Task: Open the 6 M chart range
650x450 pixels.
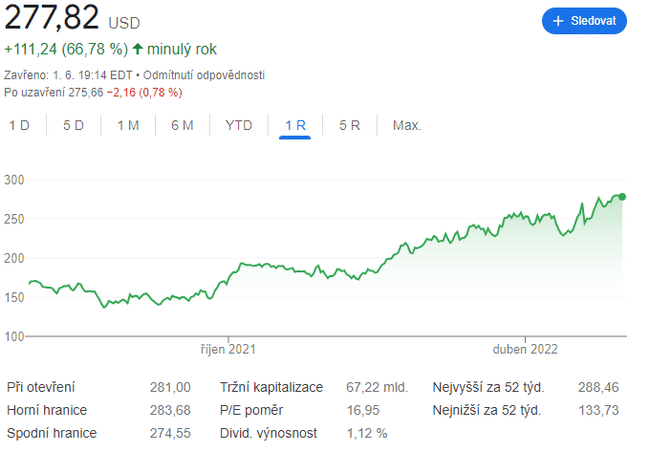Action: pos(182,125)
